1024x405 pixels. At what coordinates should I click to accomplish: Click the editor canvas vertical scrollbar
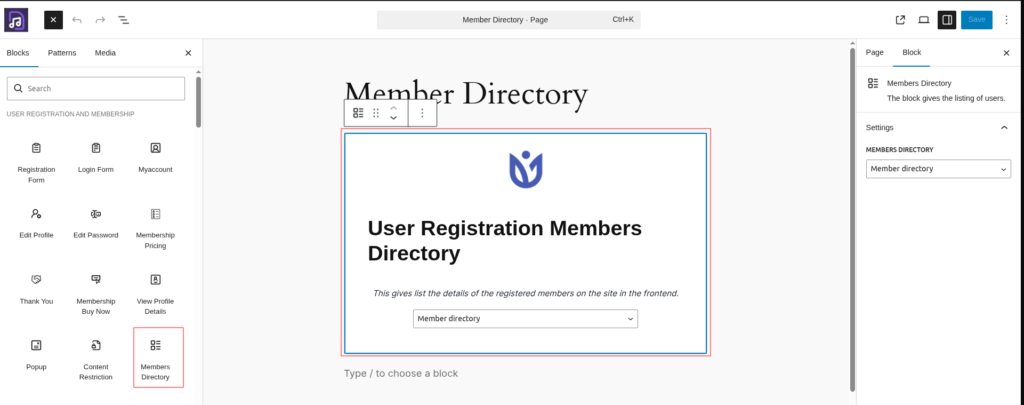click(x=852, y=218)
